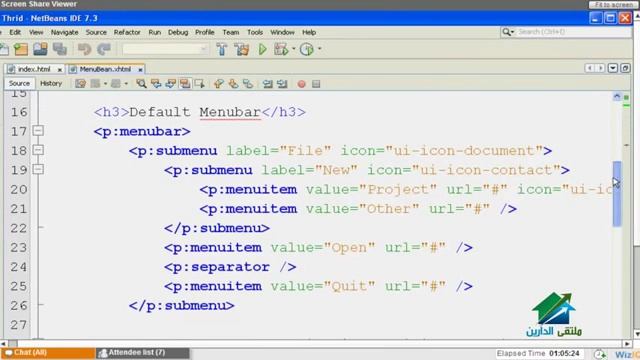Click the Last Edit editor icon
This screenshot has height=360, width=640.
pyautogui.click(x=80, y=84)
